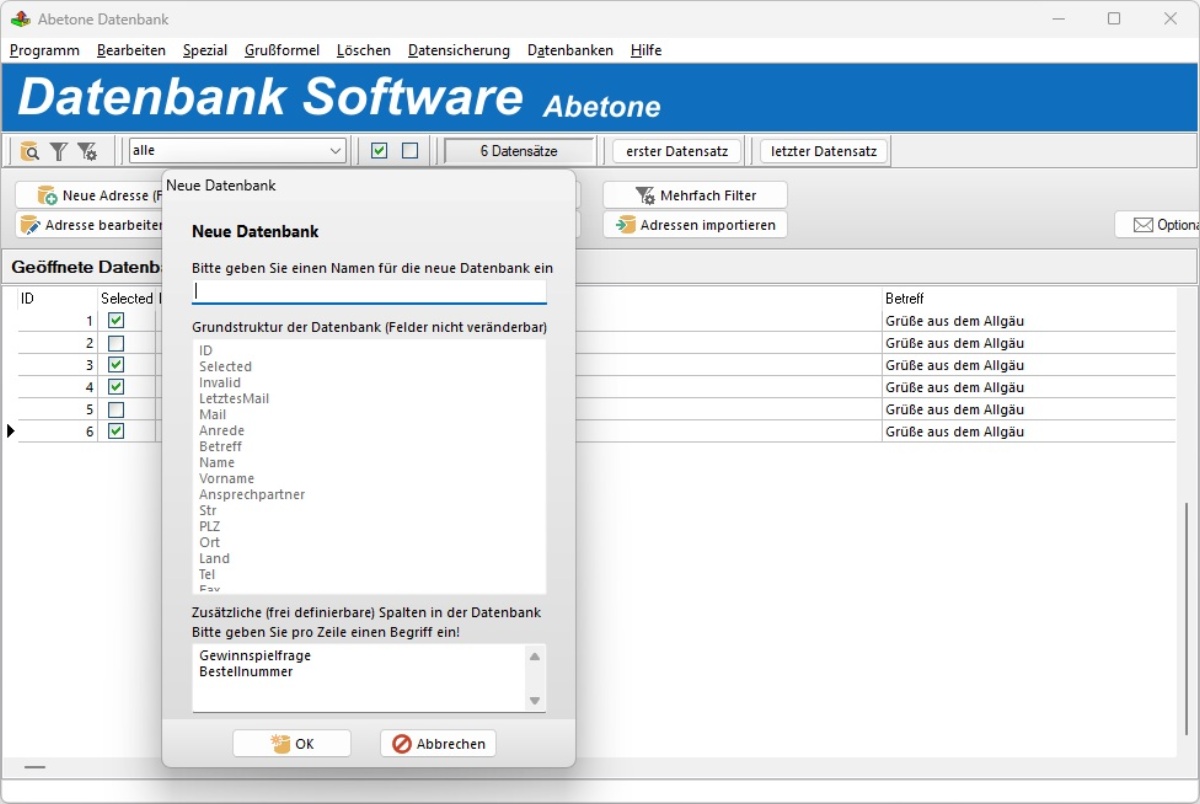Open the Datensicherung menu
This screenshot has height=804, width=1200.
(459, 50)
